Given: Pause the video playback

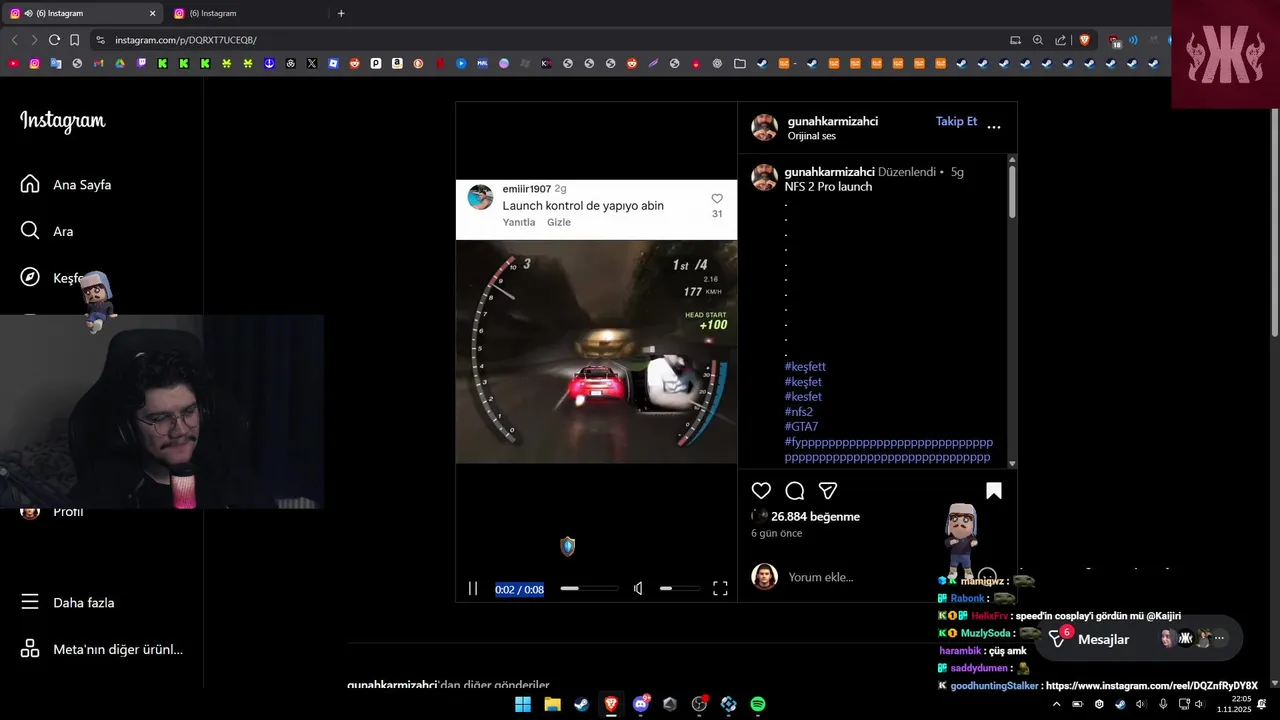Looking at the screenshot, I should 473,589.
